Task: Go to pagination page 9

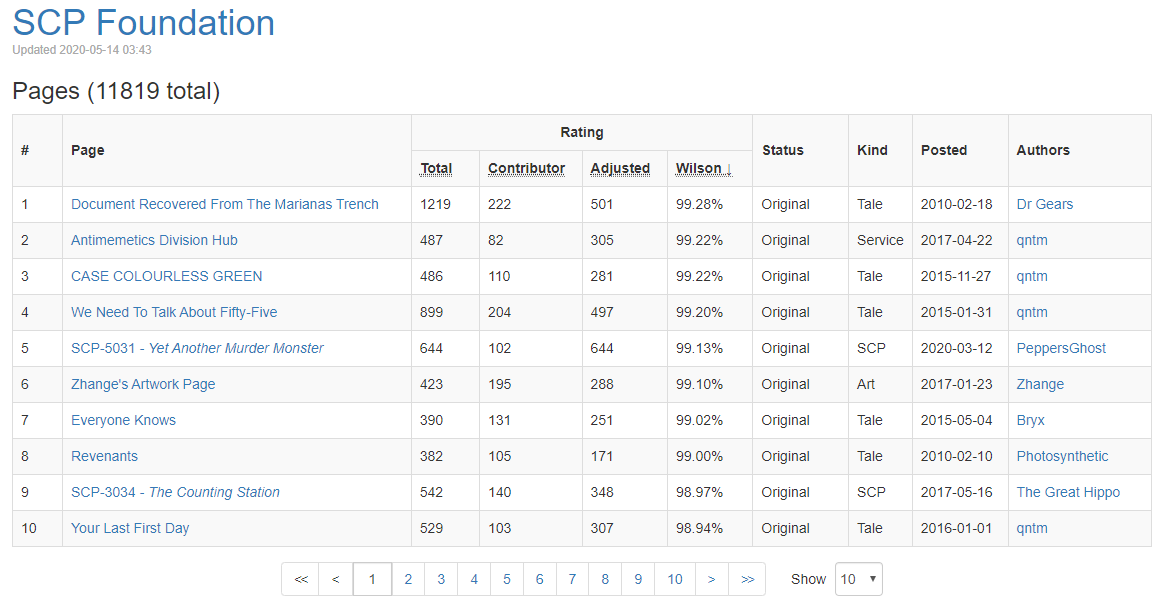Action: click(638, 579)
